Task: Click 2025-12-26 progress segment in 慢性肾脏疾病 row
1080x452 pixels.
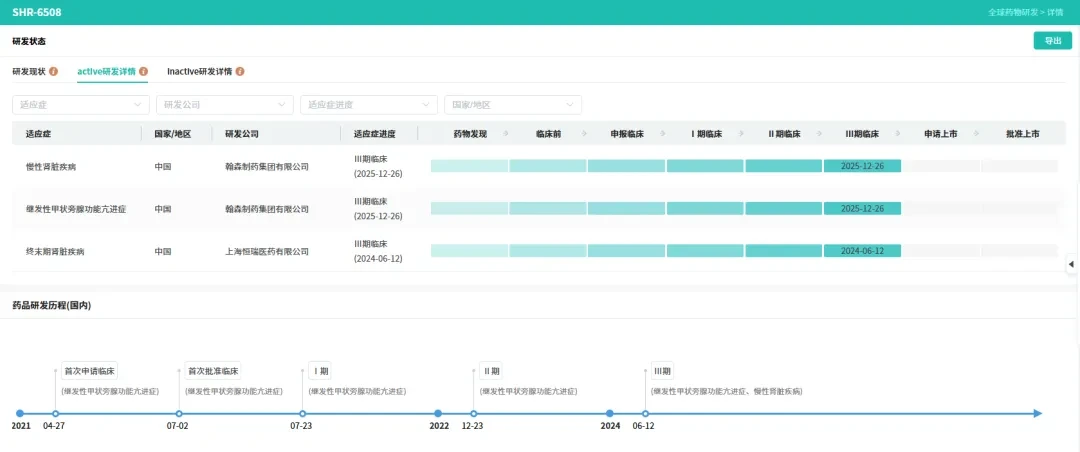Action: tap(862, 166)
